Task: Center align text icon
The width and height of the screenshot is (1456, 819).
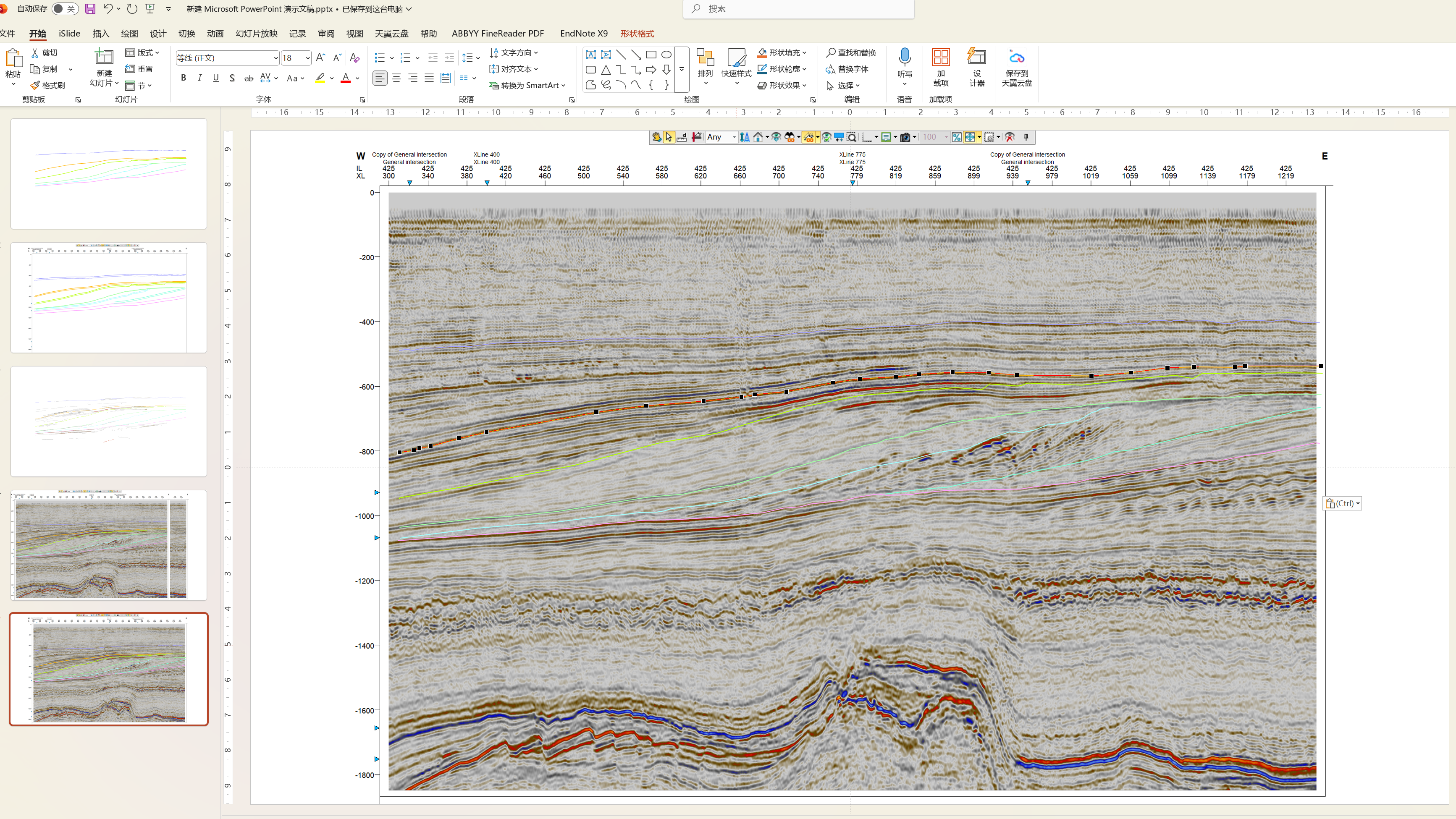Action: [x=396, y=78]
